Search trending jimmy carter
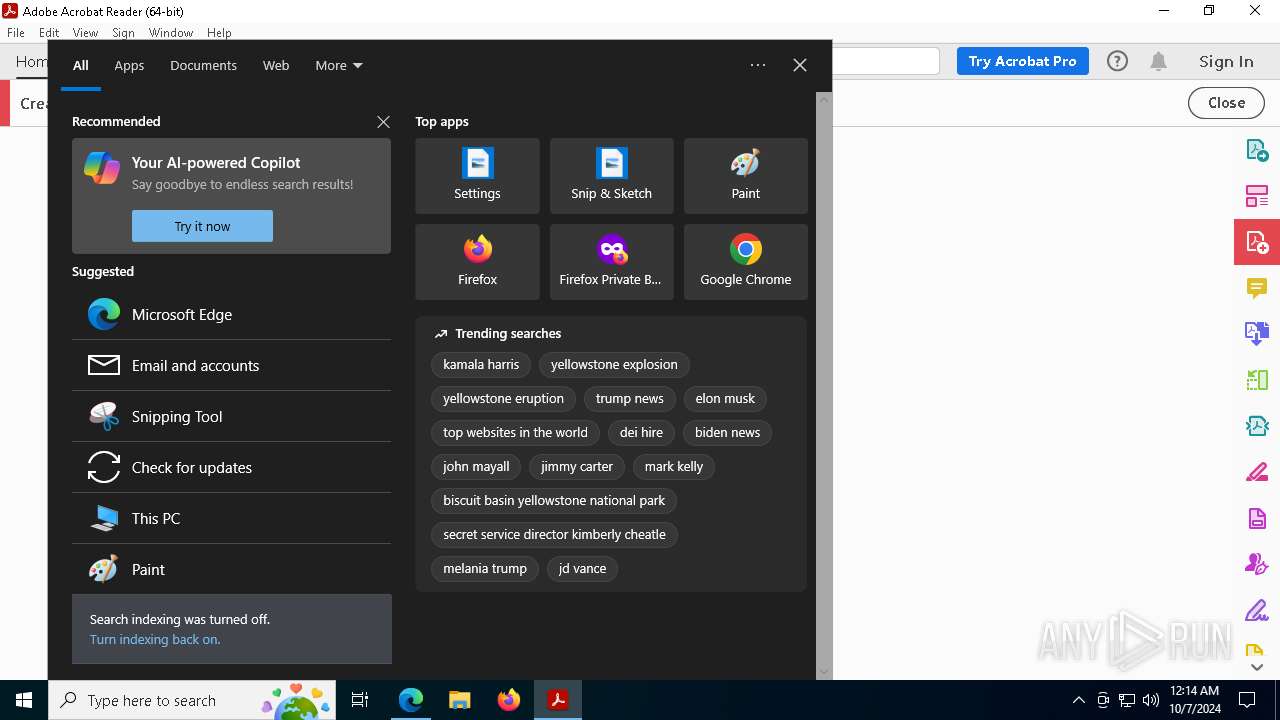Screen dimensions: 1280x720 tap(577, 467)
